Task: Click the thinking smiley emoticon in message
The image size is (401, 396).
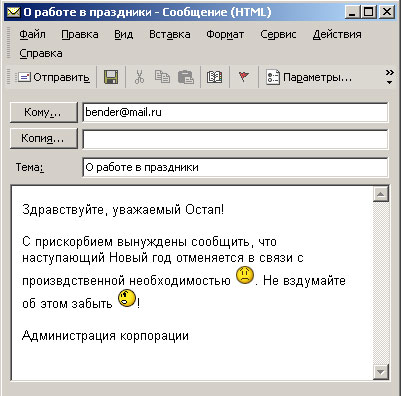Action: click(127, 298)
